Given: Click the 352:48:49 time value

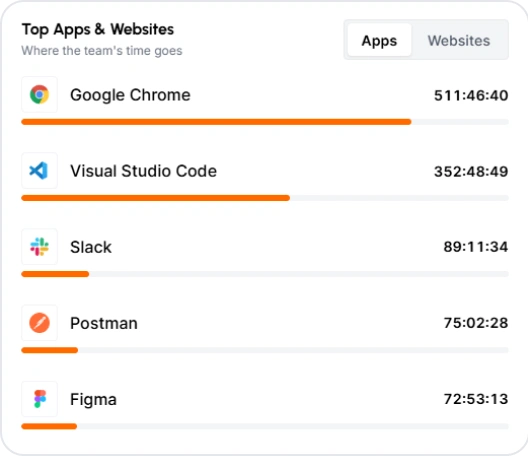Looking at the screenshot, I should (471, 171).
